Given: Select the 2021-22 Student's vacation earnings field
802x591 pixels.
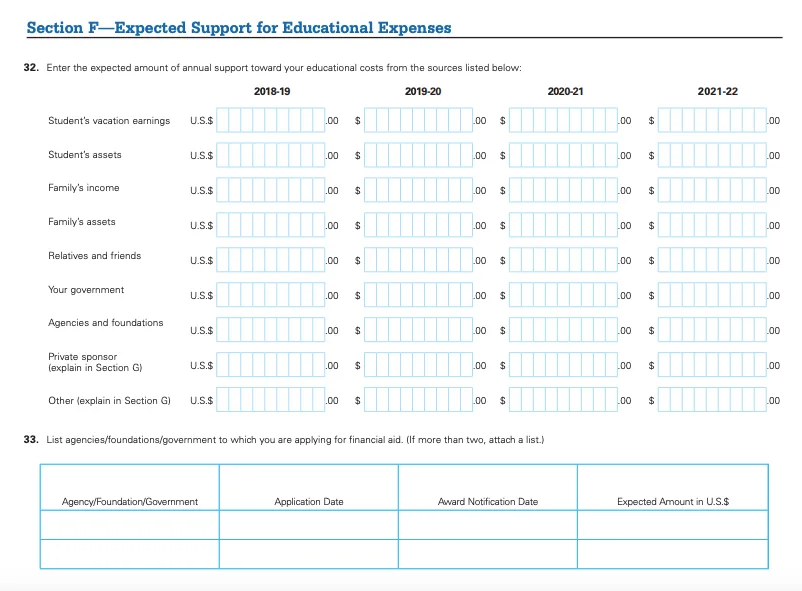Looking at the screenshot, I should (711, 121).
